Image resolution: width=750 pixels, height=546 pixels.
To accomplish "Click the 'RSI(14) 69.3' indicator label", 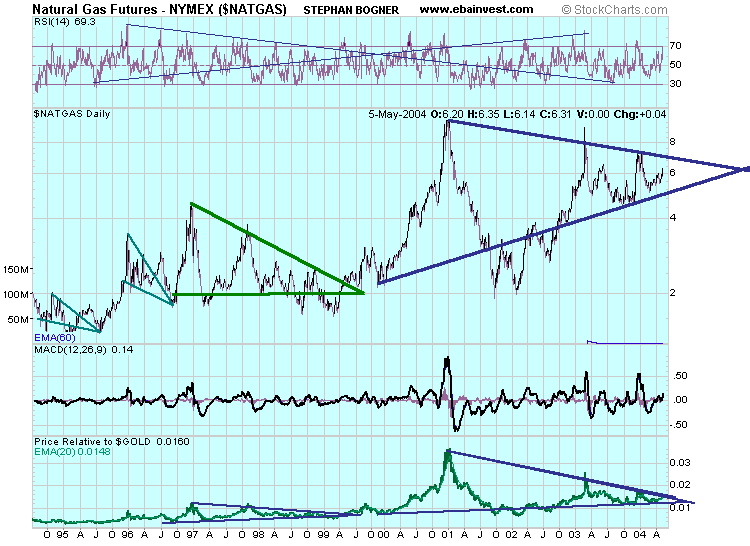I will 65,22.
